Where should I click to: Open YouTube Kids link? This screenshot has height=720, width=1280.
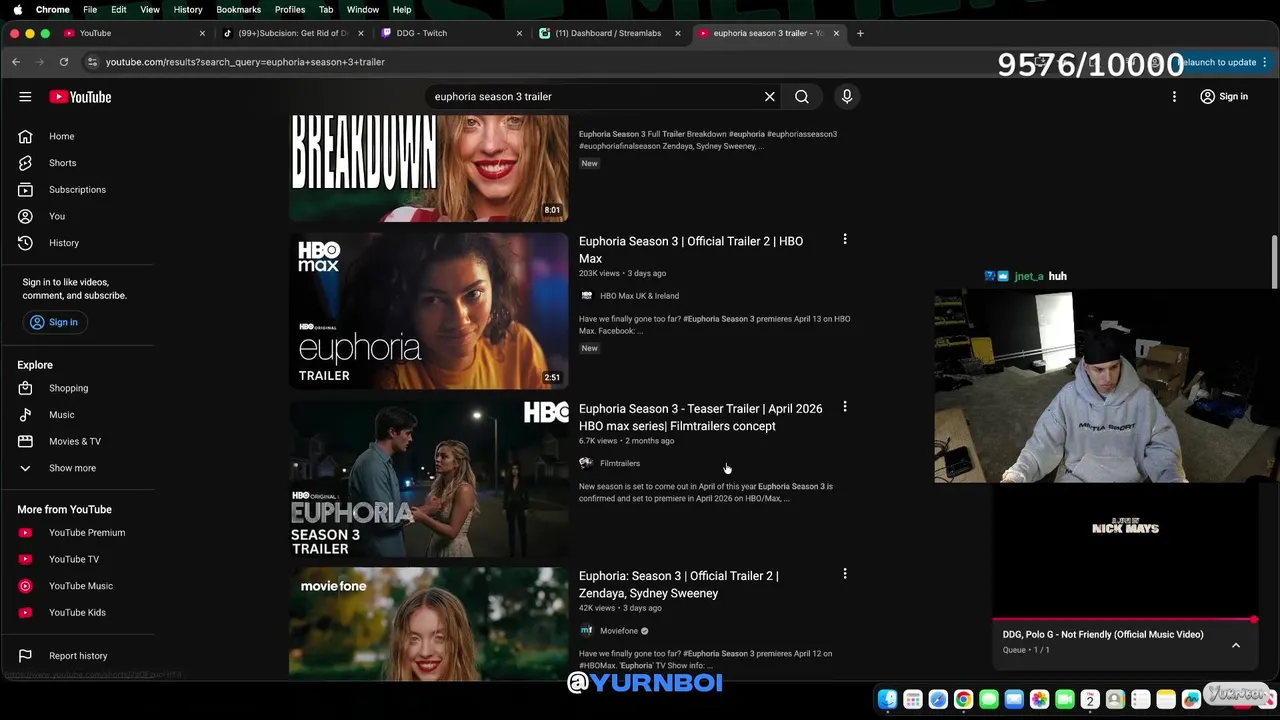[x=78, y=613]
